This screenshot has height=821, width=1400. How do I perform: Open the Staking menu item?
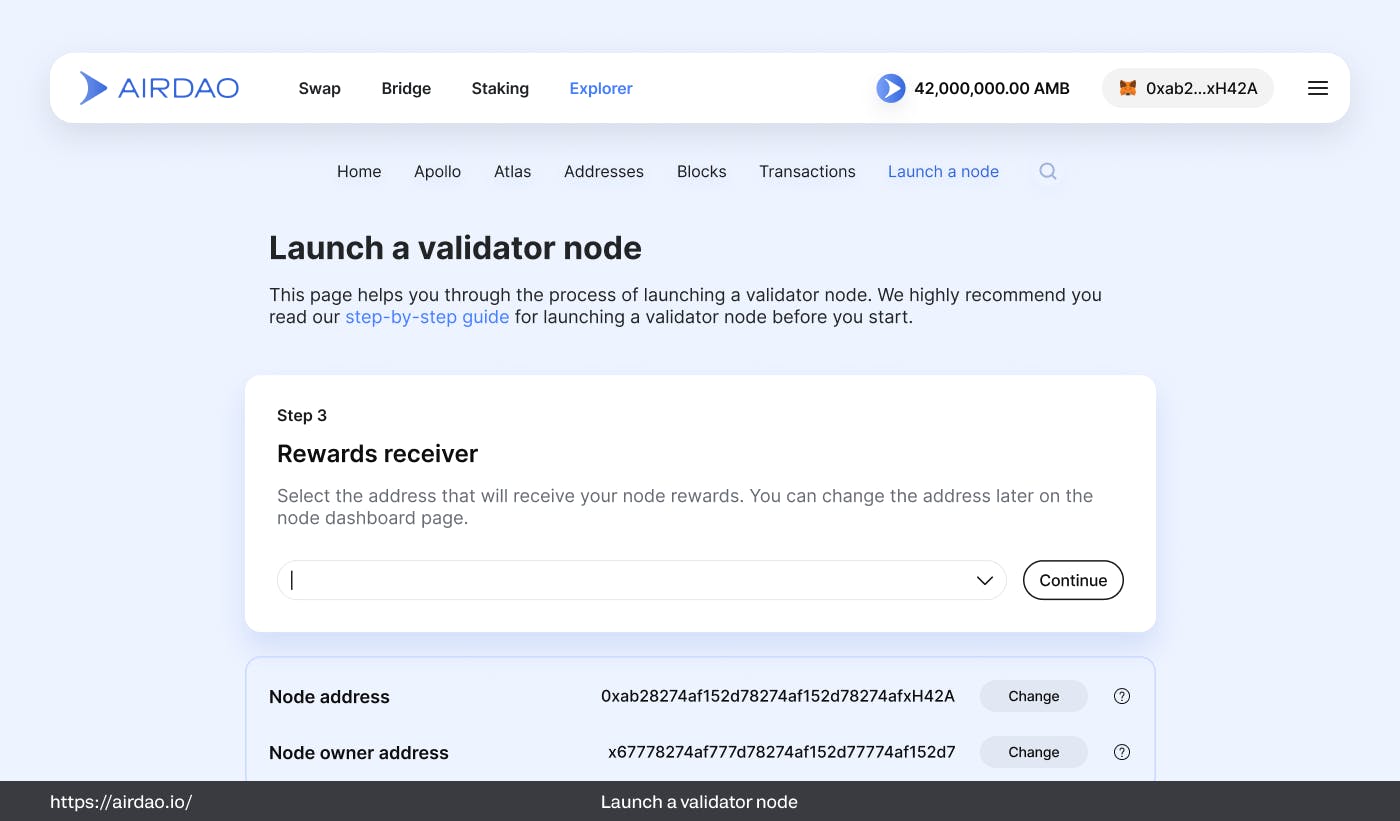(500, 88)
